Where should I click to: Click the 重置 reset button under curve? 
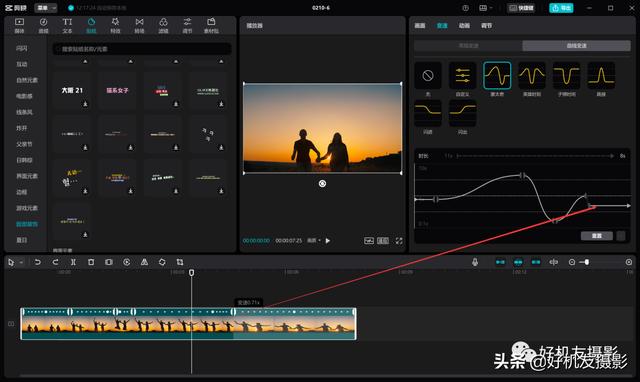(x=597, y=236)
